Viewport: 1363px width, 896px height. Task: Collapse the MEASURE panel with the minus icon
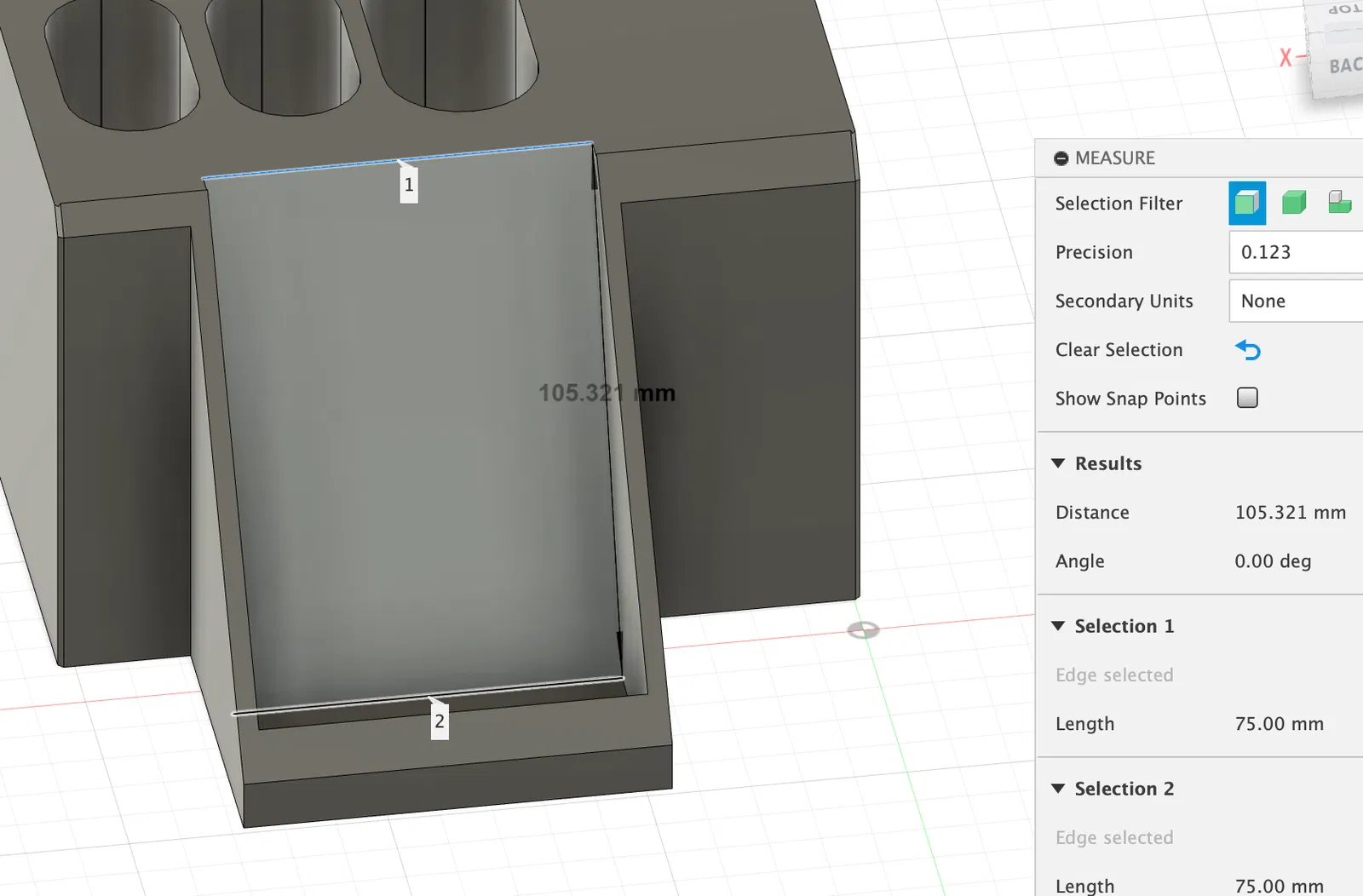[1061, 158]
